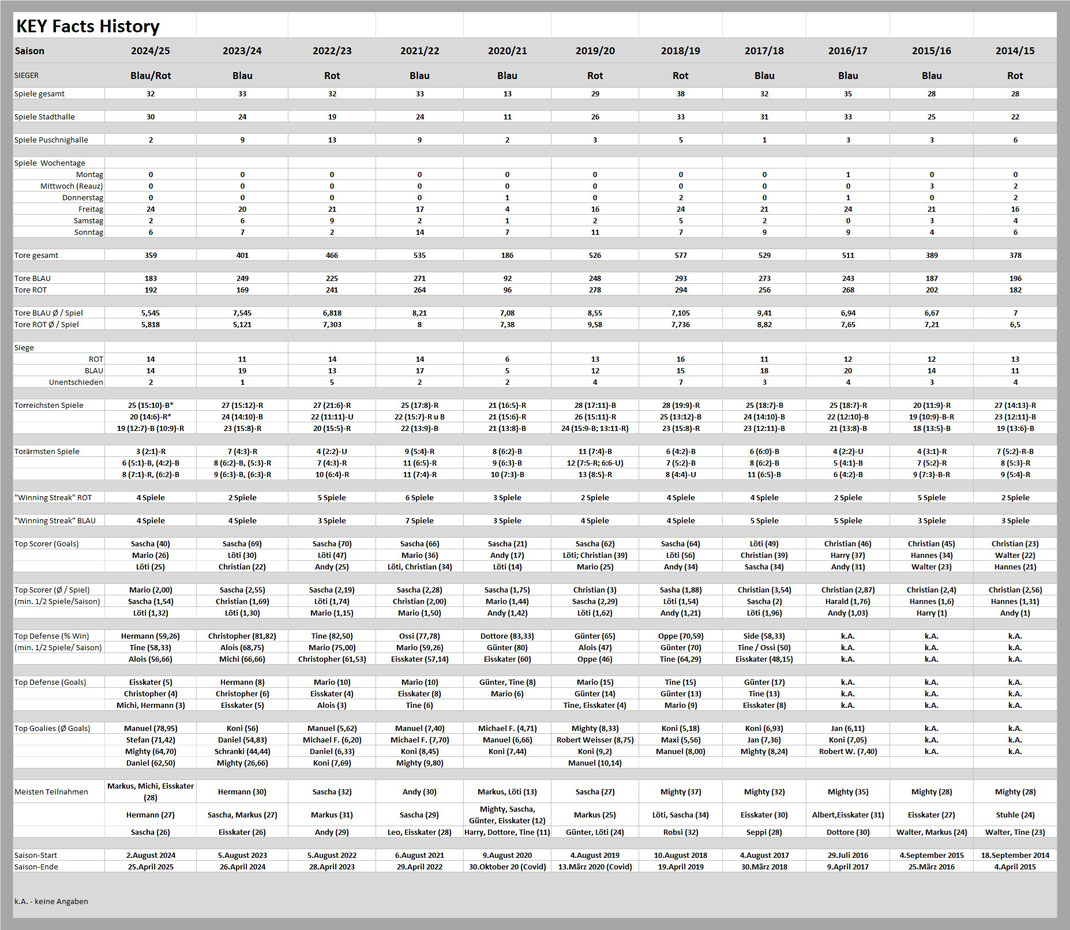The height and width of the screenshot is (930, 1070).
Task: Select the '"Winning Streak" ROT' label
Action: (53, 497)
